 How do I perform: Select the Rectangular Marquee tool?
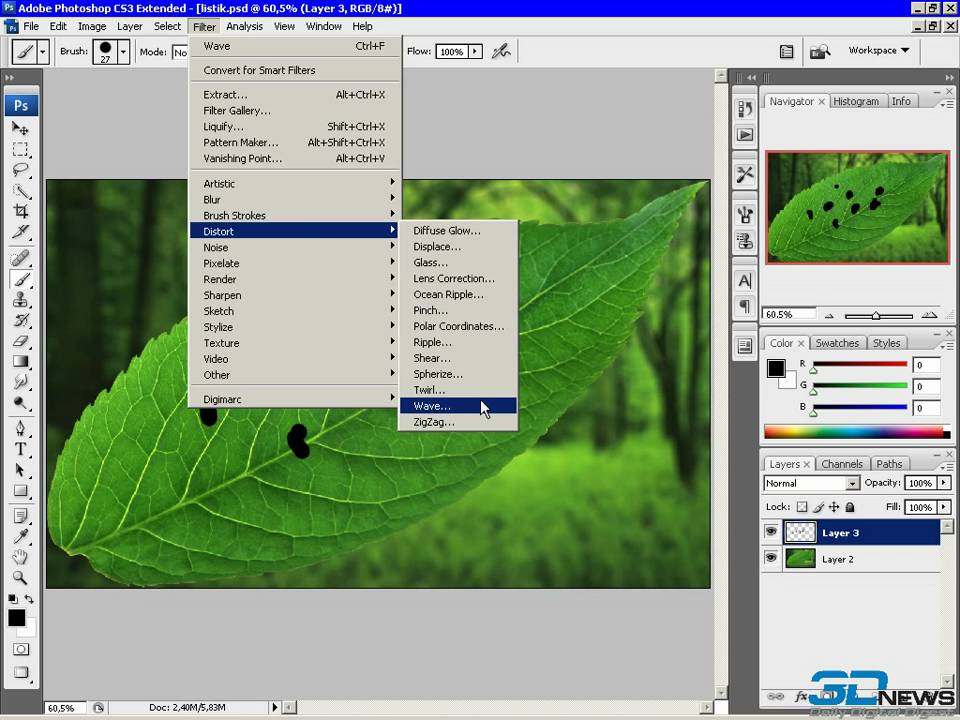pos(20,149)
